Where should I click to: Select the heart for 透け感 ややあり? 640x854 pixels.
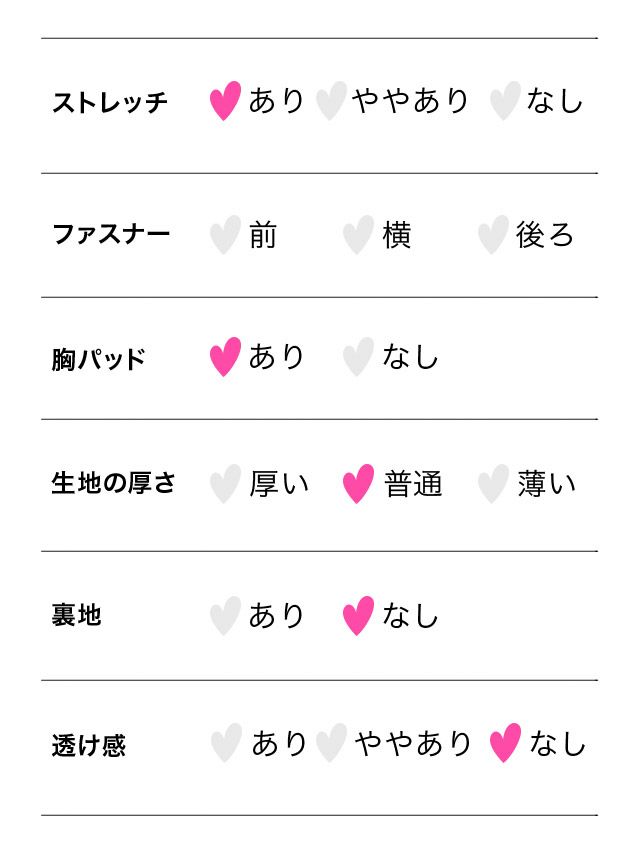click(x=330, y=744)
